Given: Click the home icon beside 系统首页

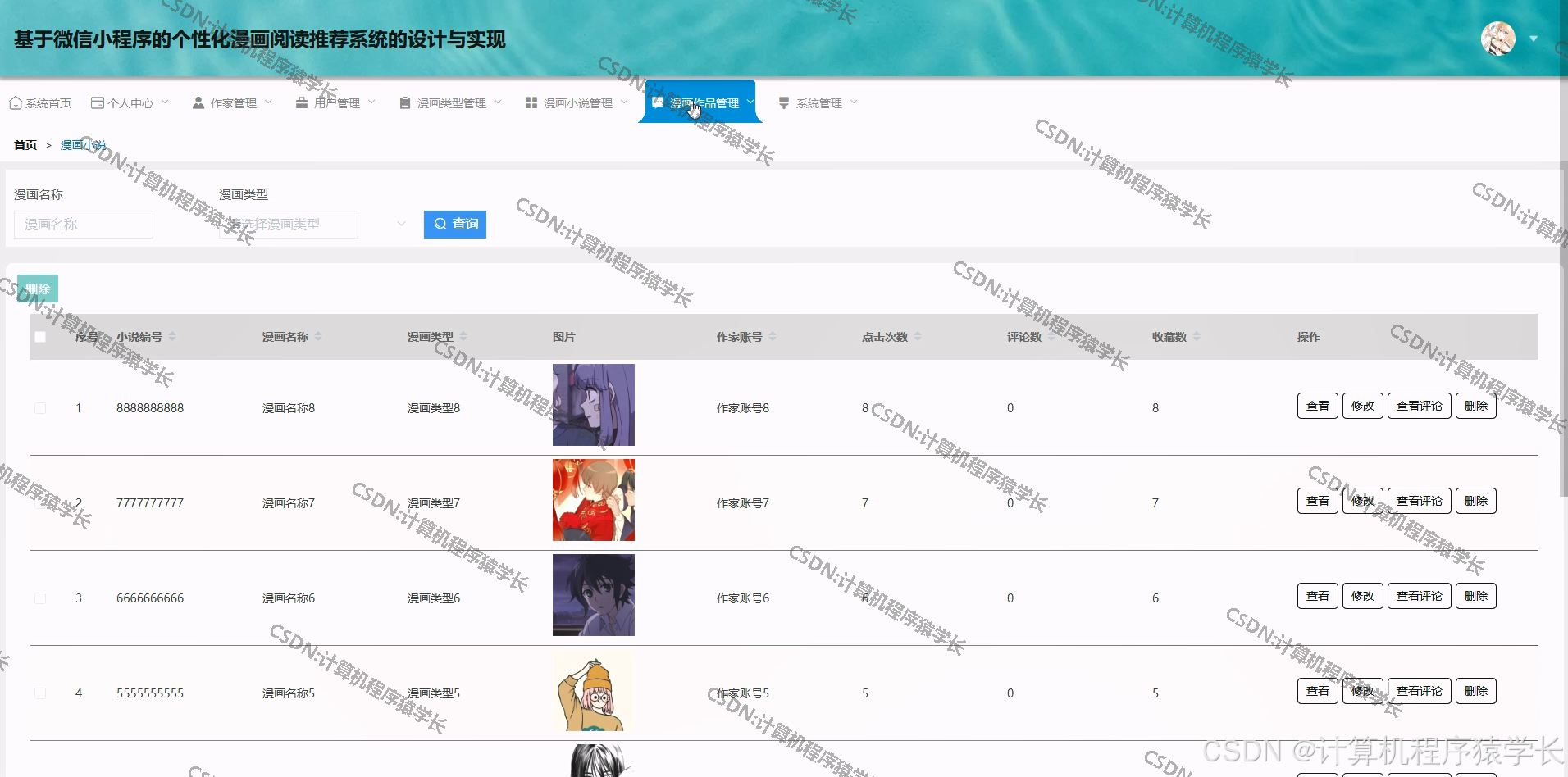Looking at the screenshot, I should click(15, 103).
